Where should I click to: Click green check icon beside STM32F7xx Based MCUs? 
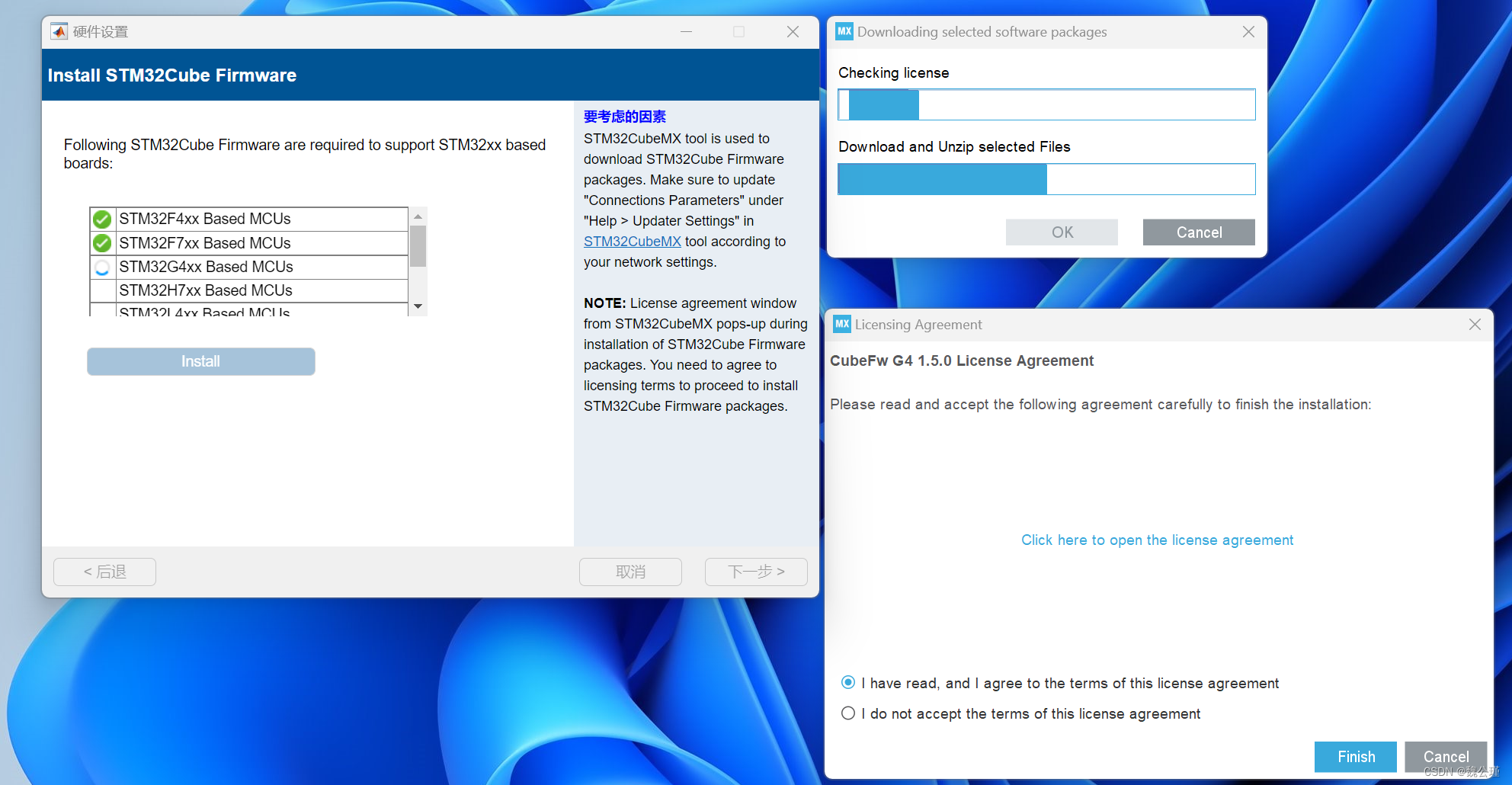[102, 243]
